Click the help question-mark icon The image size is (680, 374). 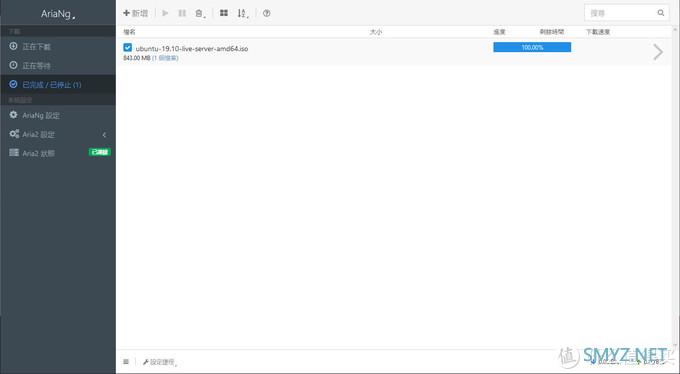(267, 13)
